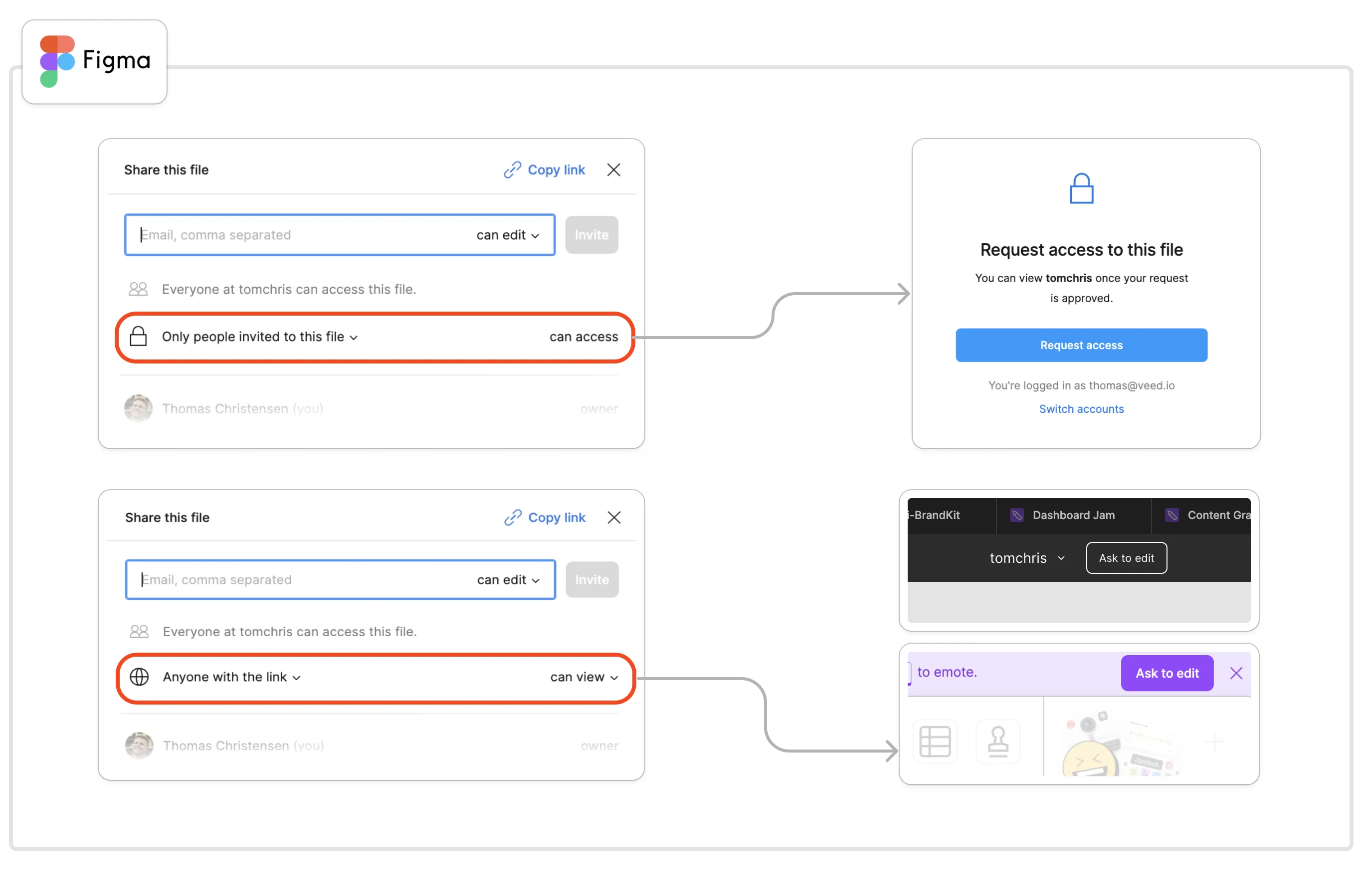The image size is (1361, 896).
Task: Click the blue lock icon in request access panel
Action: point(1081,188)
